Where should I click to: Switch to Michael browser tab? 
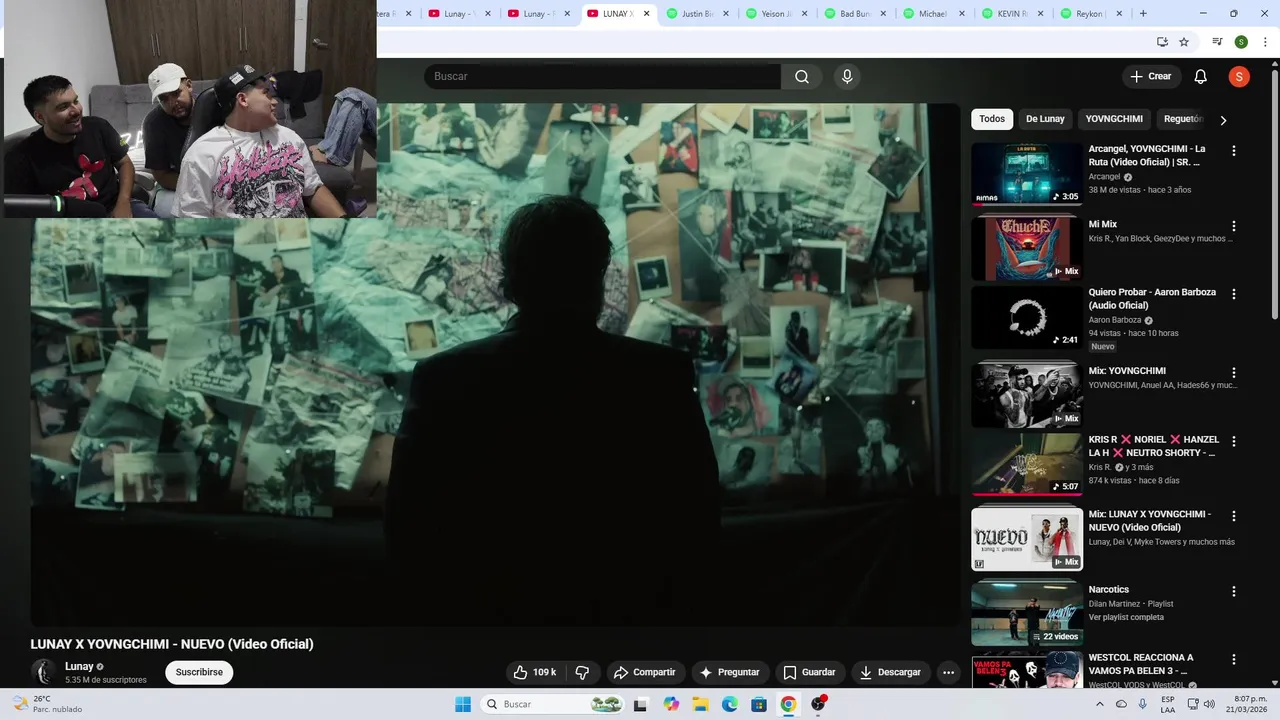click(933, 14)
